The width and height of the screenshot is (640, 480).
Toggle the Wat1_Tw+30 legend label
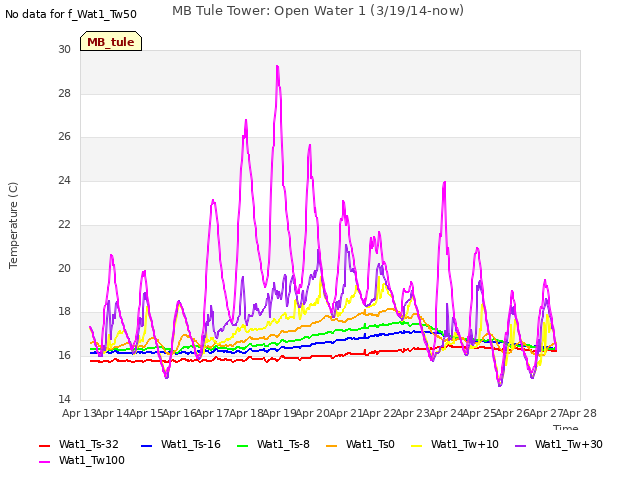click(569, 444)
